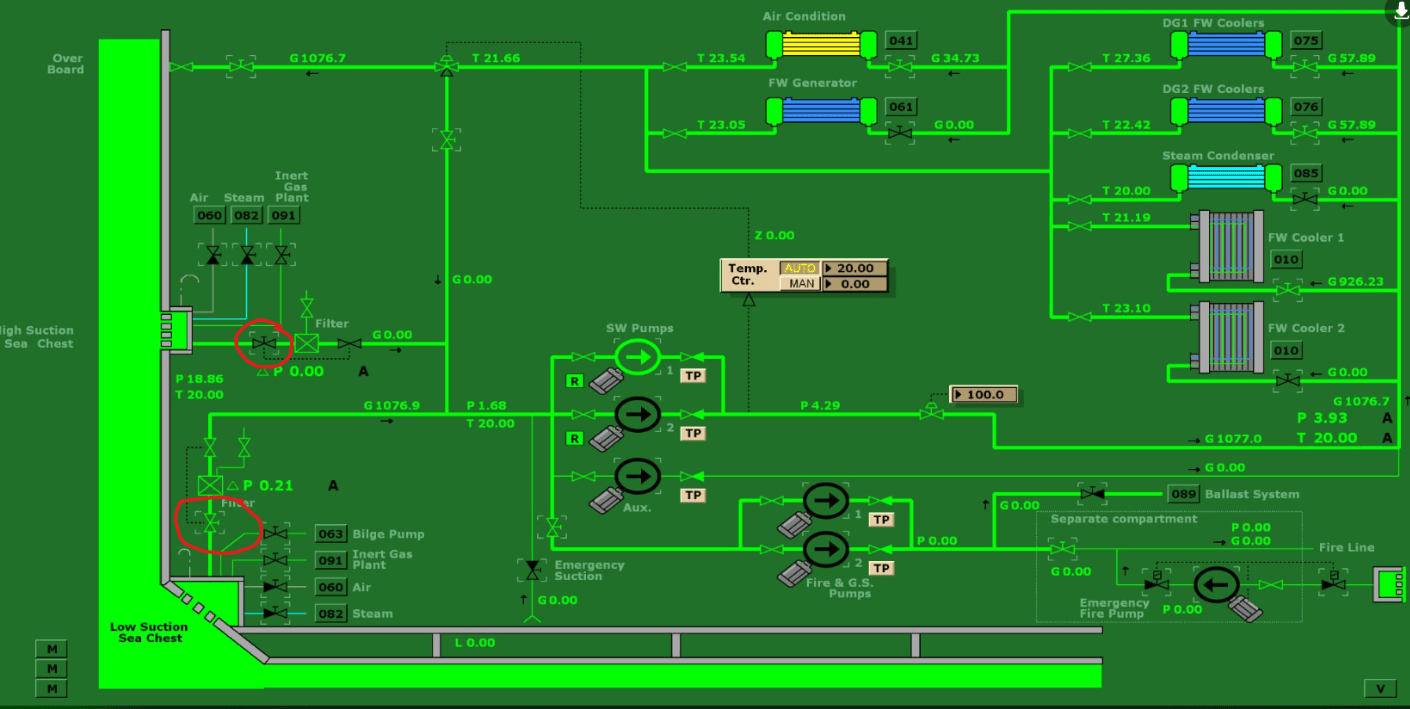Select the Aux. sea water pump
Screen dimensions: 1410x709
tap(637, 475)
